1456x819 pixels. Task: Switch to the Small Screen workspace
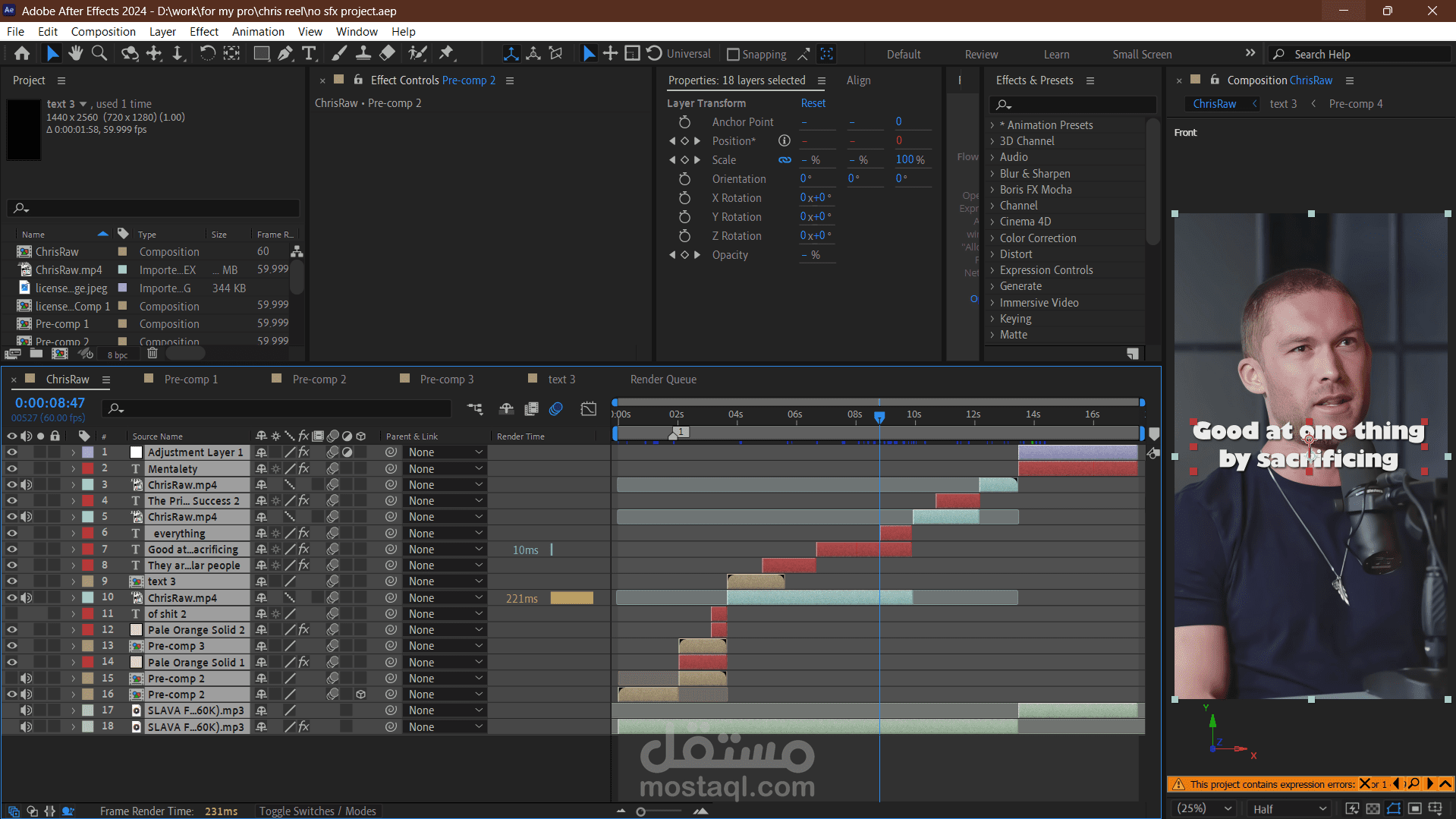(1142, 55)
